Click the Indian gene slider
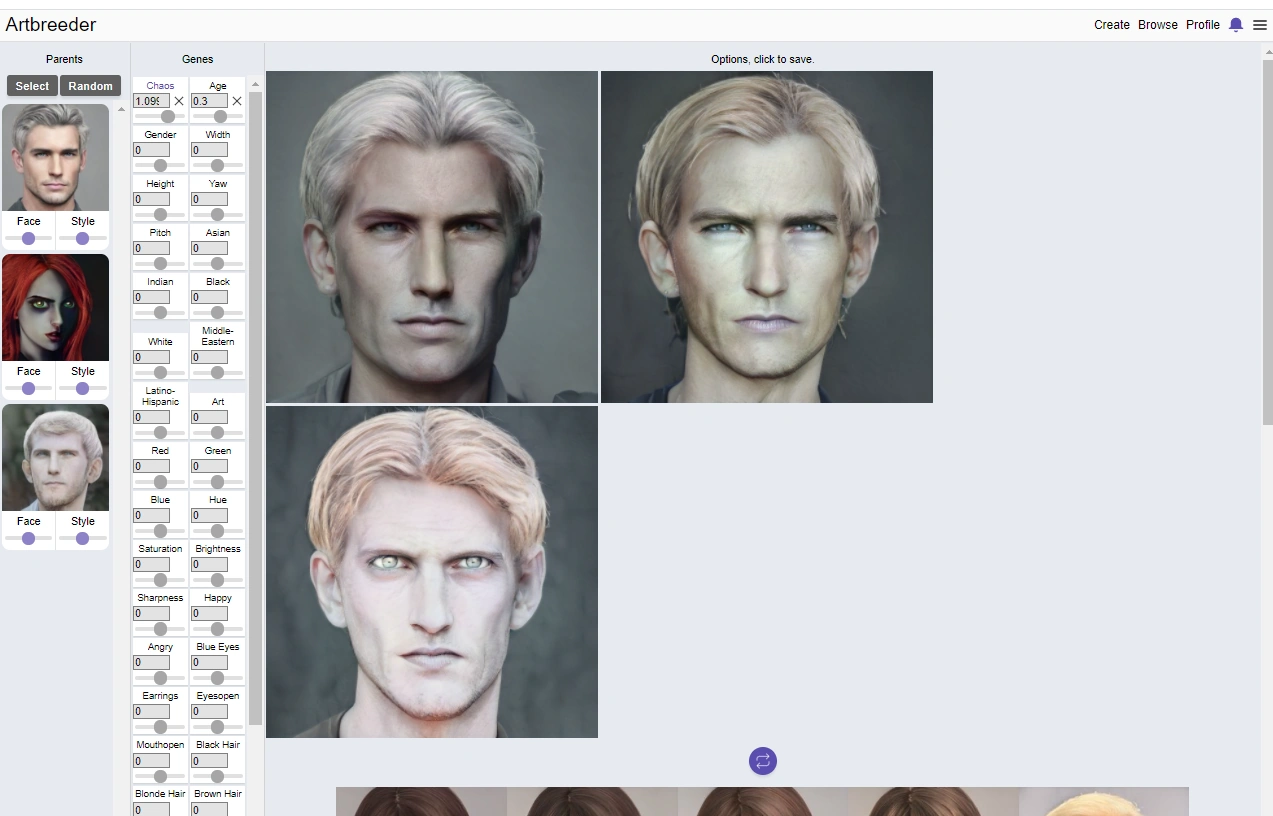Image resolution: width=1273 pixels, height=816 pixels. click(160, 313)
